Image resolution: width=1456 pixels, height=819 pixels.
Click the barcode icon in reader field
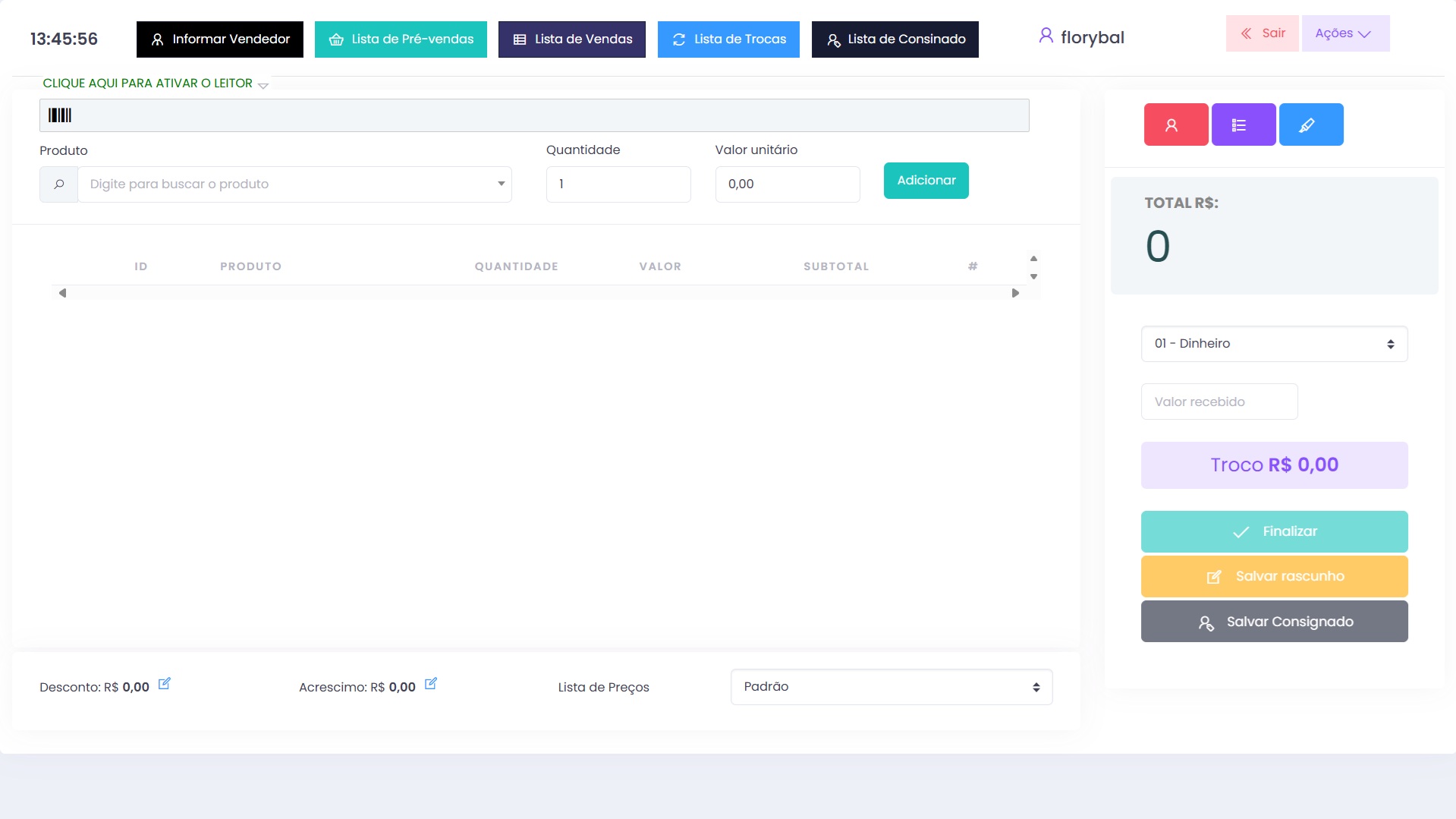pyautogui.click(x=60, y=115)
